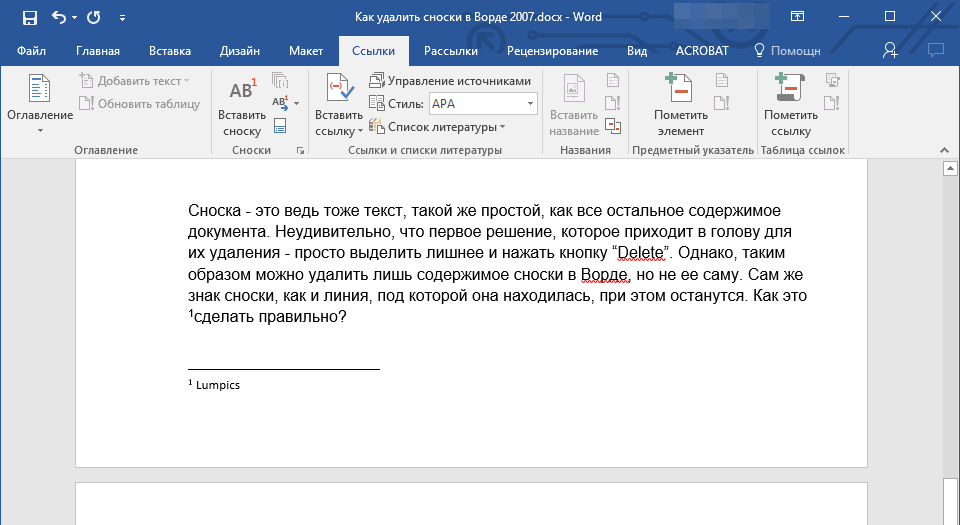Click the share user icon
The width and height of the screenshot is (960, 525).
pyautogui.click(x=890, y=50)
